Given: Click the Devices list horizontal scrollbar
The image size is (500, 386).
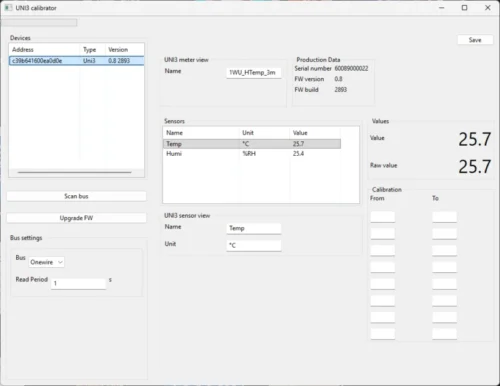Looking at the screenshot, I should pos(75,172).
